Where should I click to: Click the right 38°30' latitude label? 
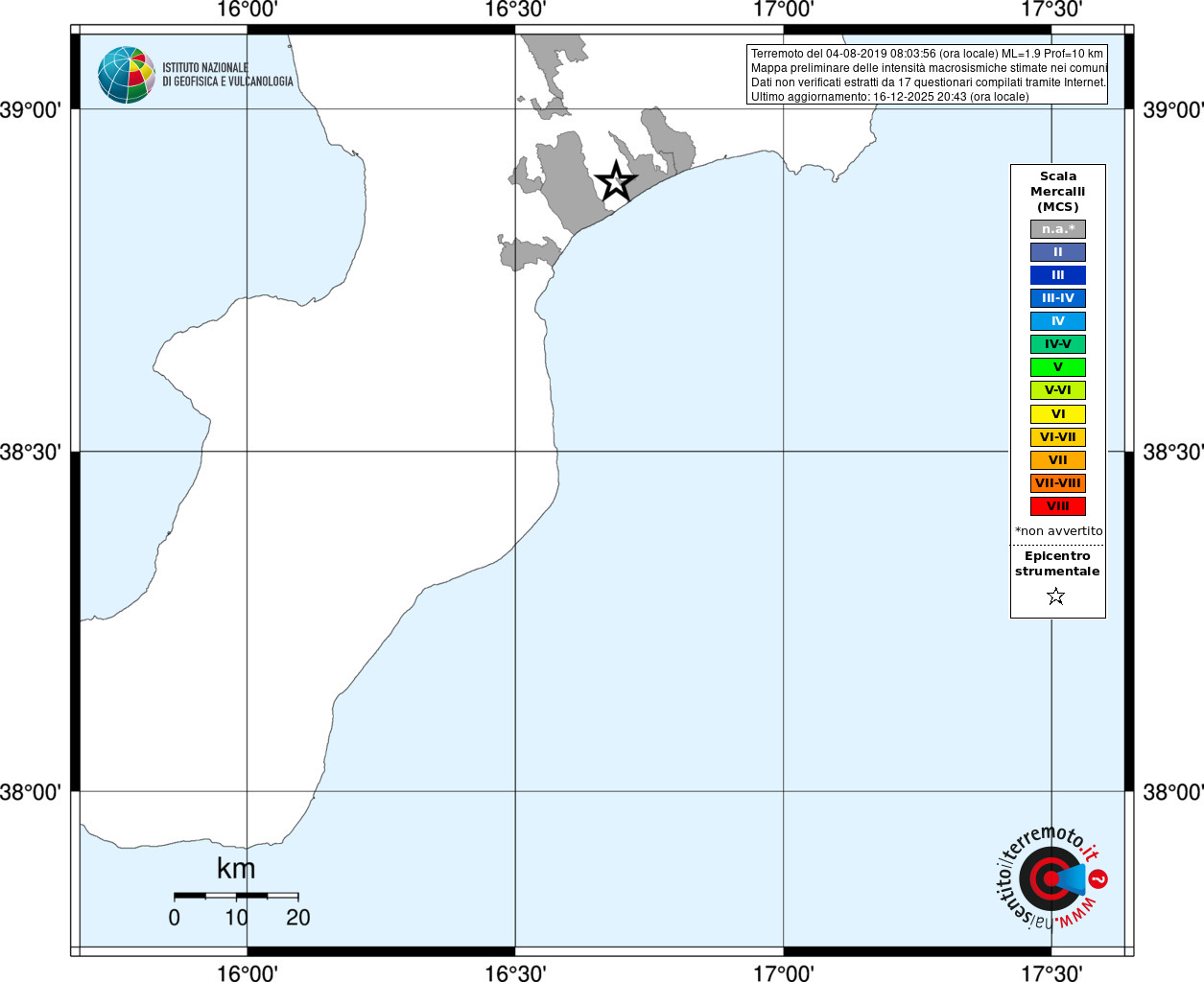pyautogui.click(x=1172, y=451)
